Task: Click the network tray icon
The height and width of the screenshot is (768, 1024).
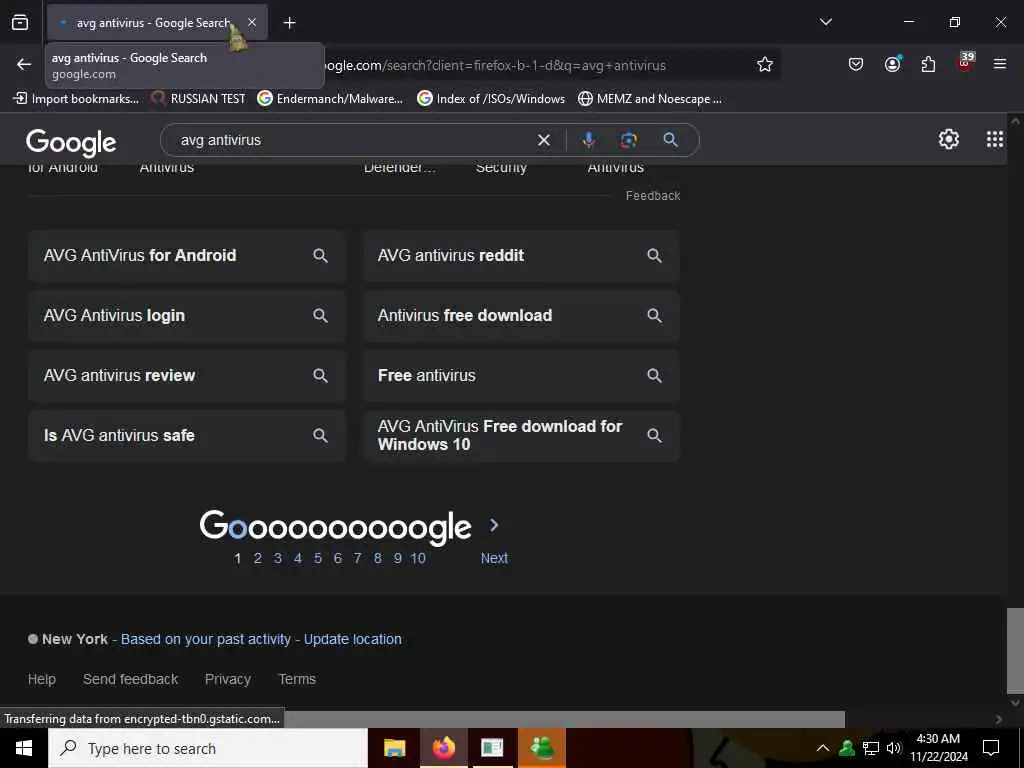Action: [871, 748]
